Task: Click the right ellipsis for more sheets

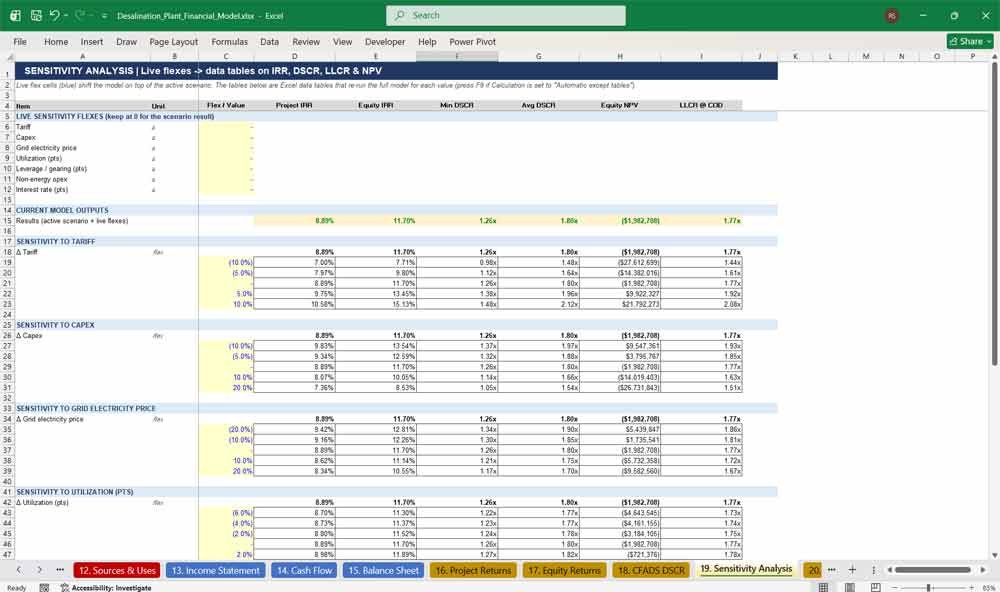Action: click(832, 570)
